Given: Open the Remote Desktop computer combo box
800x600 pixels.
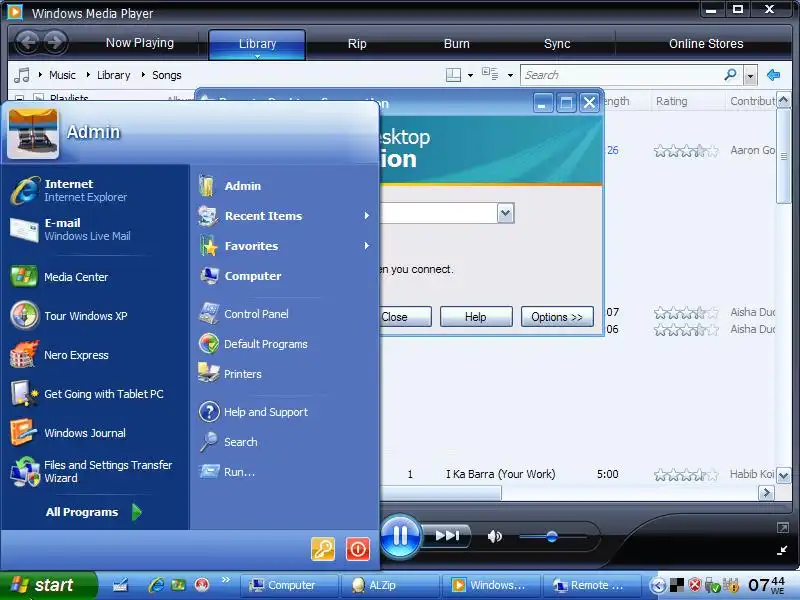Looking at the screenshot, I should pos(506,213).
